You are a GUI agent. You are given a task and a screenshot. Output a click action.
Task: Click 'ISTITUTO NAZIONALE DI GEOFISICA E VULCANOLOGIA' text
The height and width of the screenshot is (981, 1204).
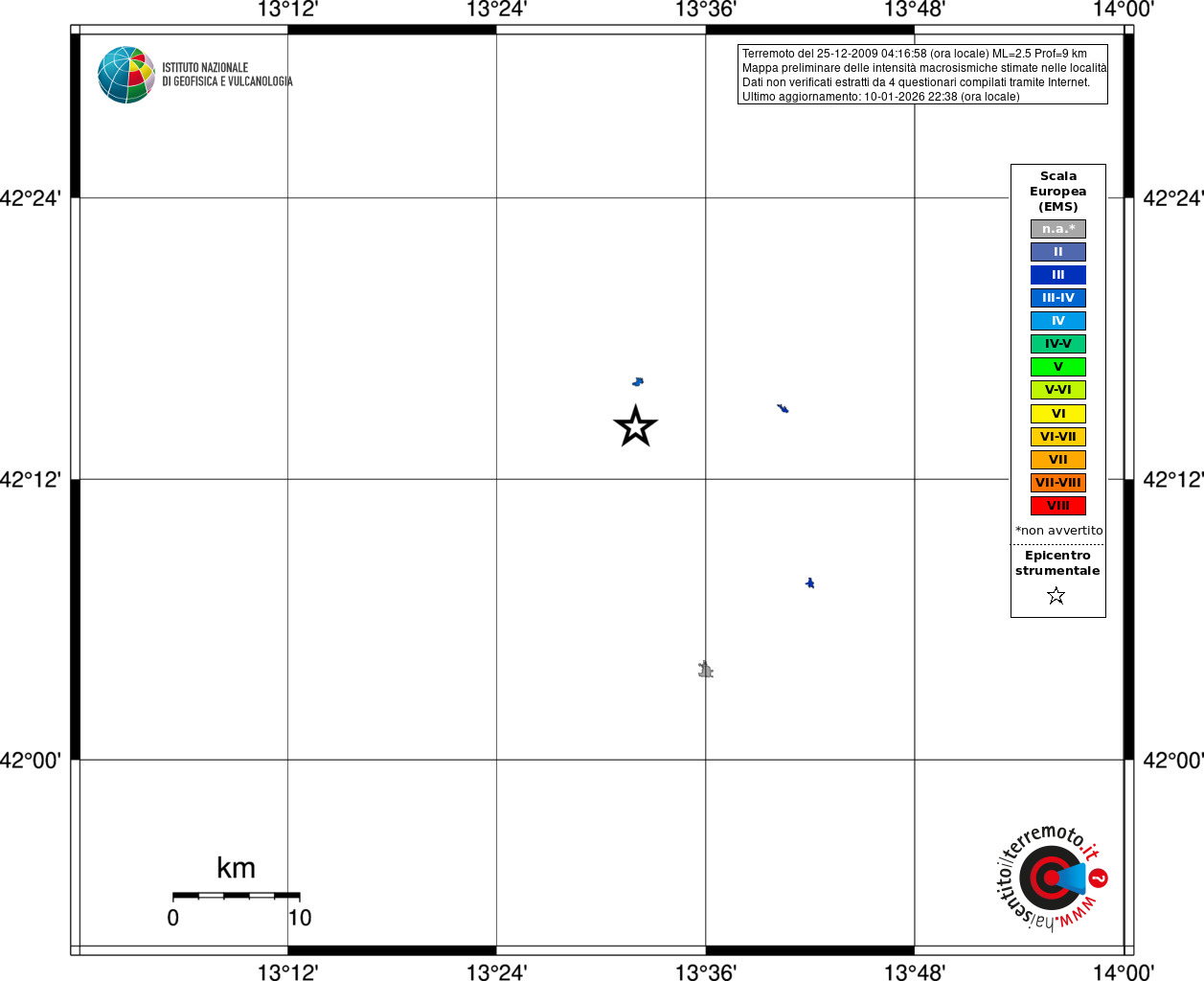coord(227,75)
